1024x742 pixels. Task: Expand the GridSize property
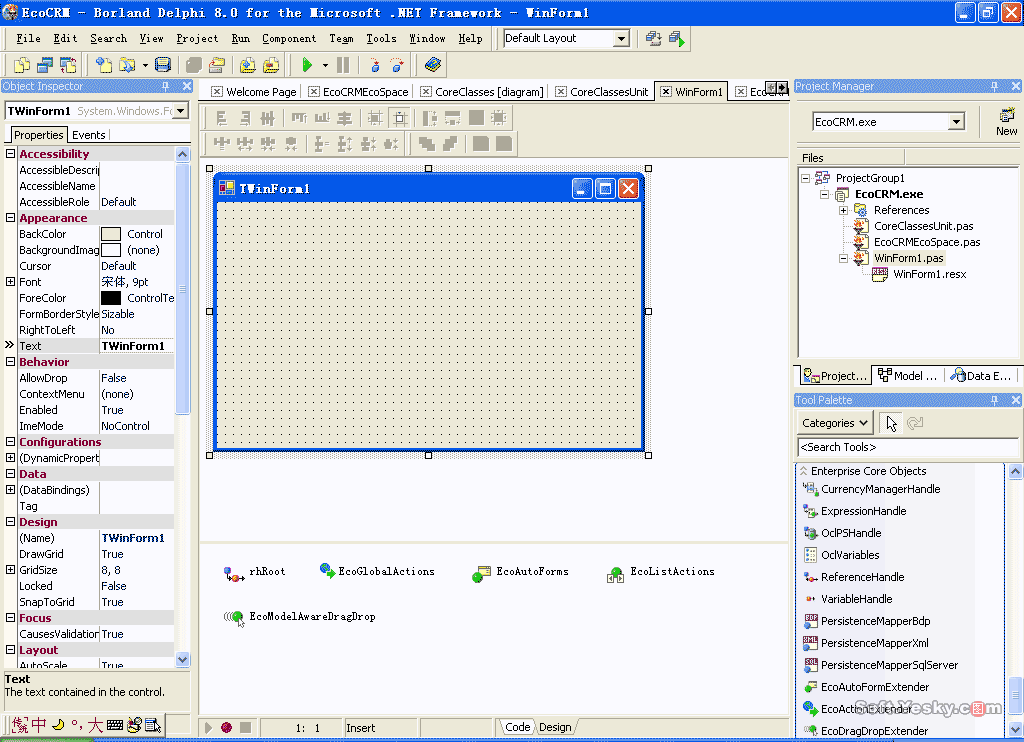[x=10, y=570]
